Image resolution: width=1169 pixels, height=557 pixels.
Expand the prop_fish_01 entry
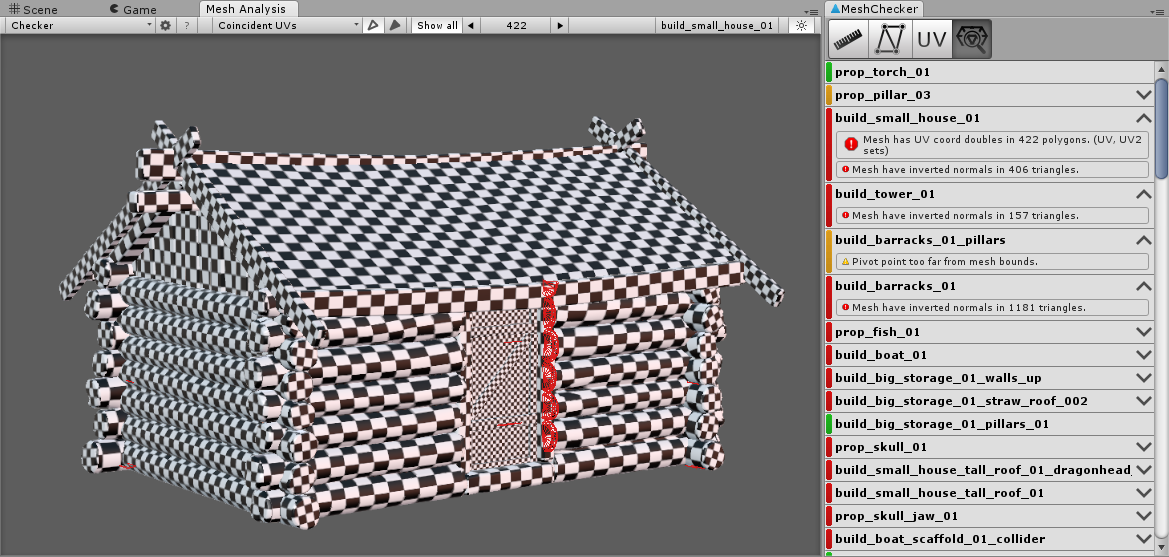click(1144, 332)
